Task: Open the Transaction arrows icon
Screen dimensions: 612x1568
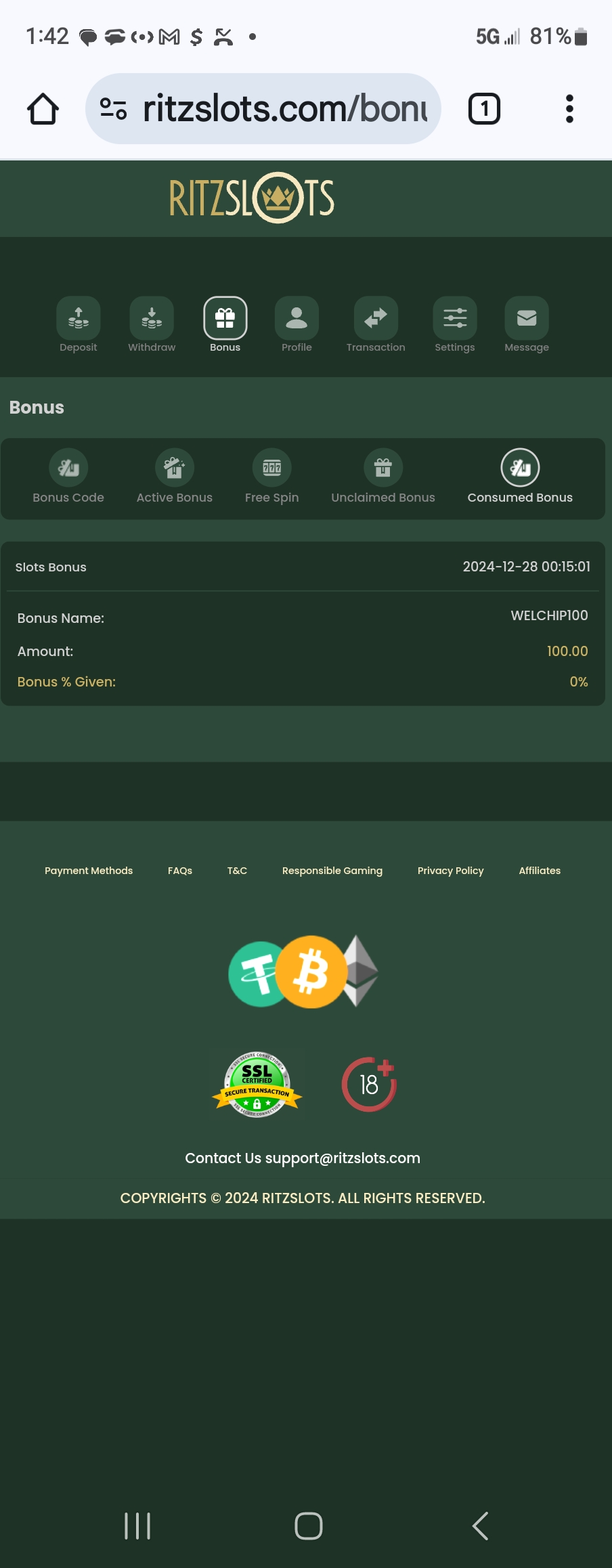Action: 376,318
